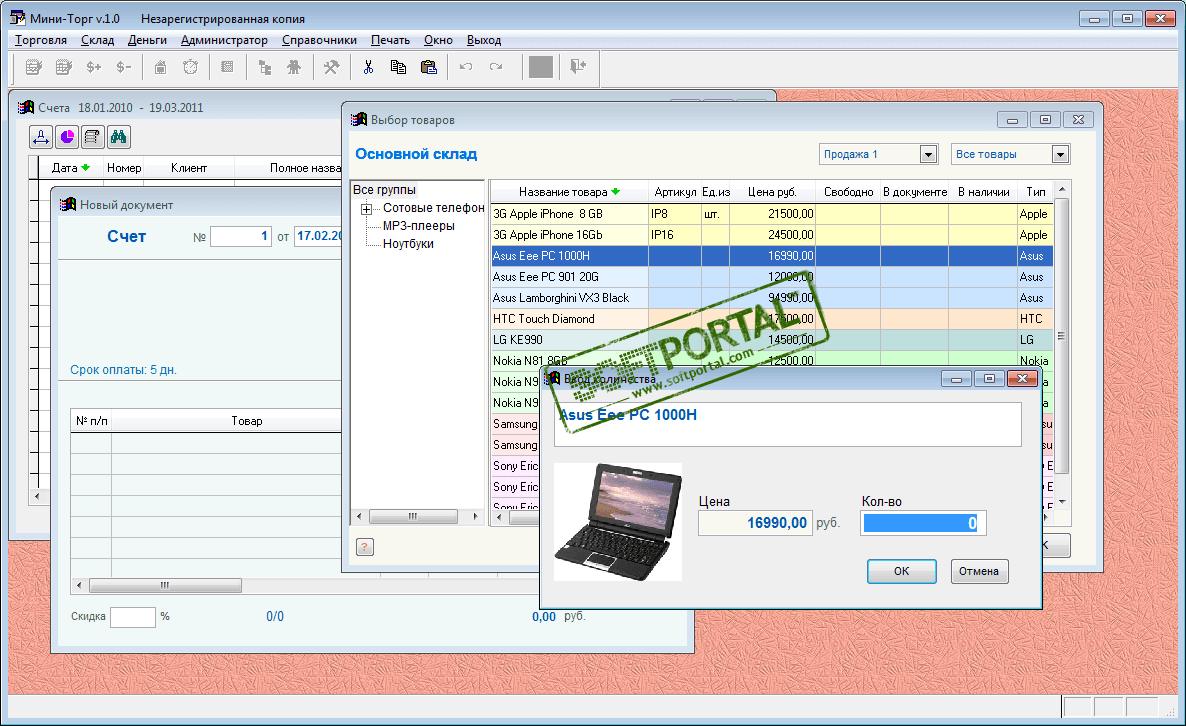
Task: Open pie chart icon in Счета window
Action: point(67,137)
